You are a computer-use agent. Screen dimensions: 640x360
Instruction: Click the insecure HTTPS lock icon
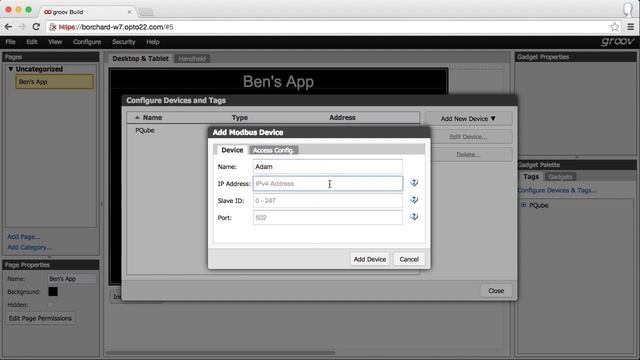(53, 27)
